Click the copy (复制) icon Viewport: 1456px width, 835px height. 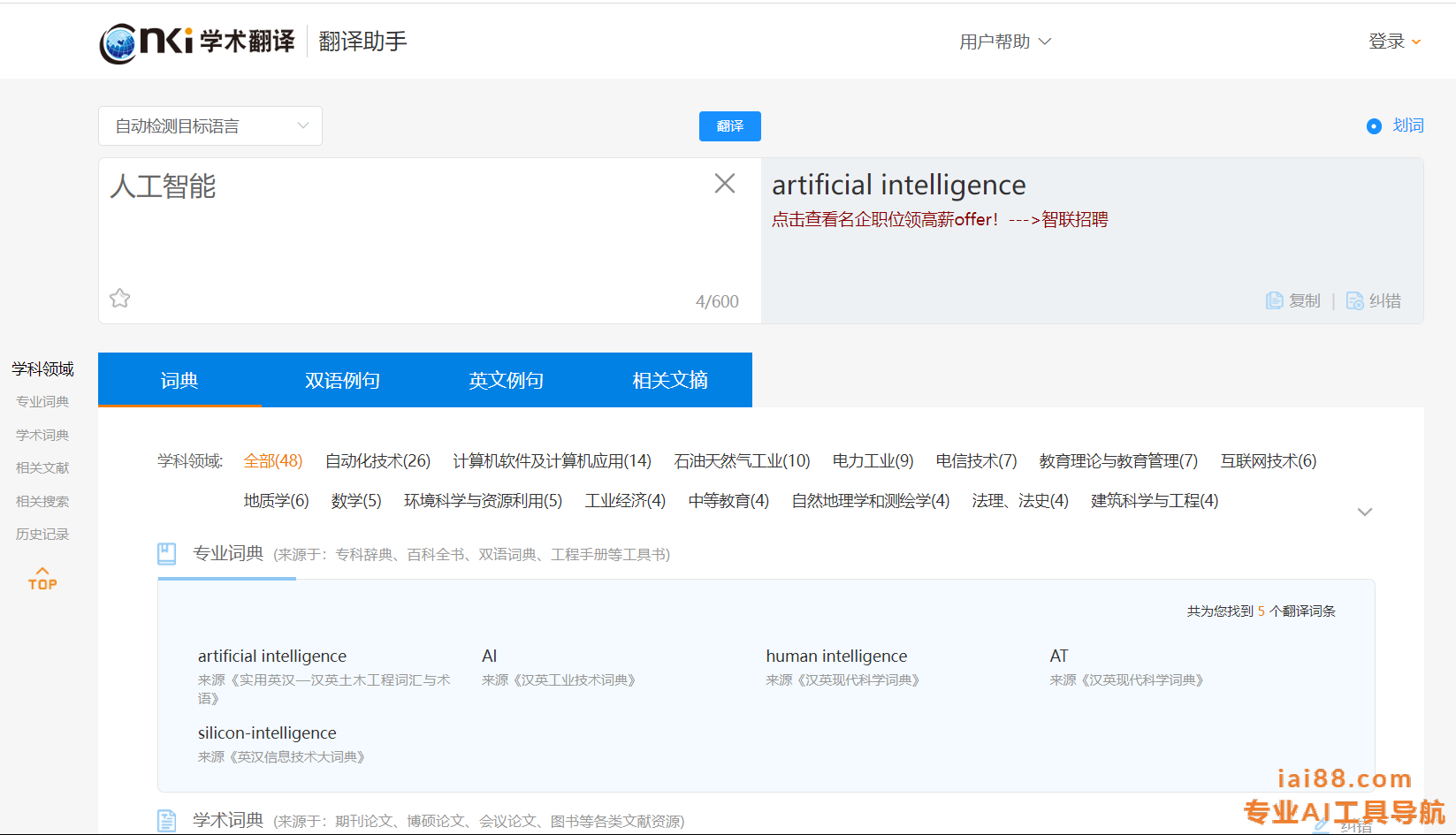pos(1274,301)
